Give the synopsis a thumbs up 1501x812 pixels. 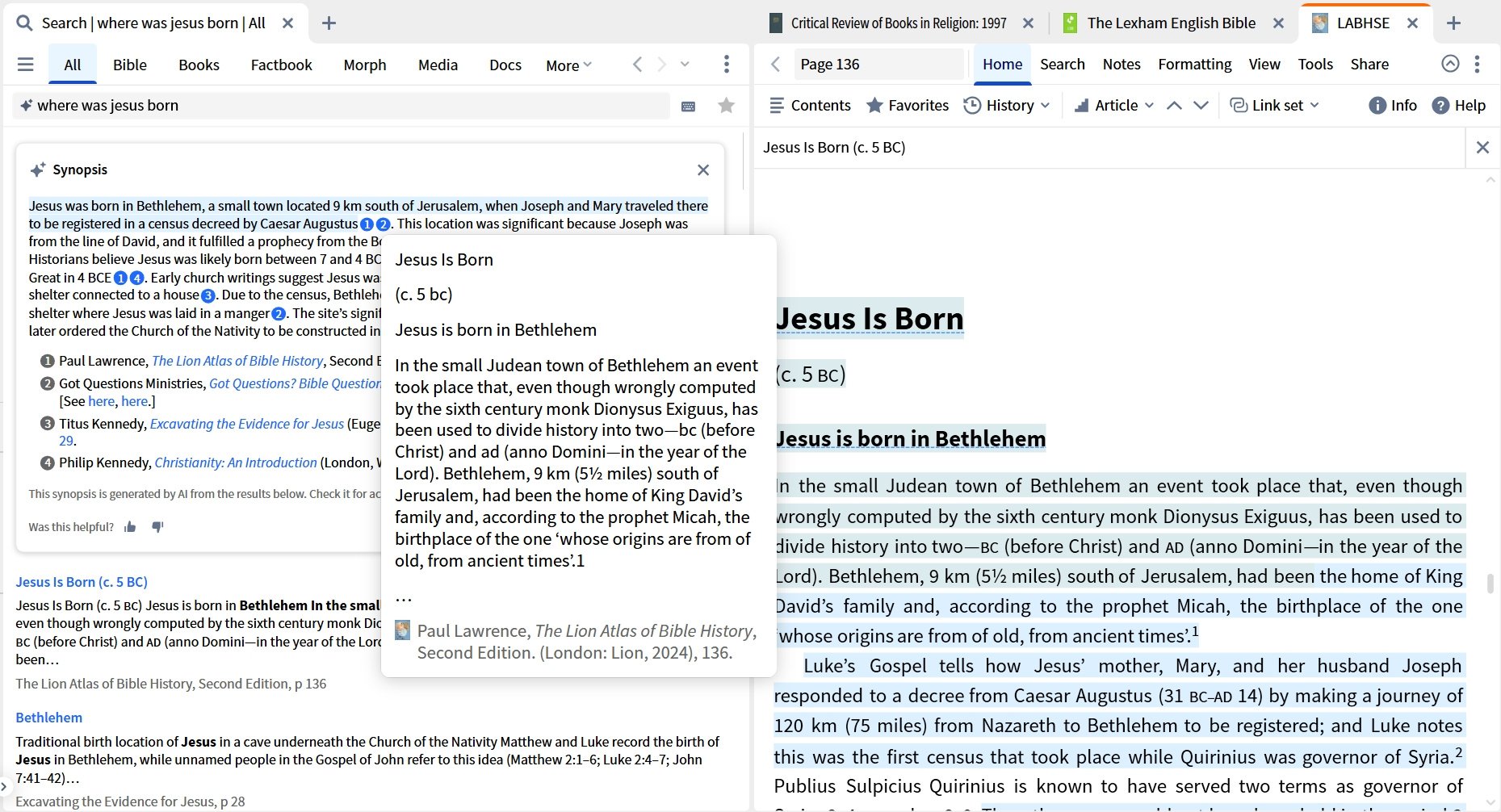[x=130, y=527]
